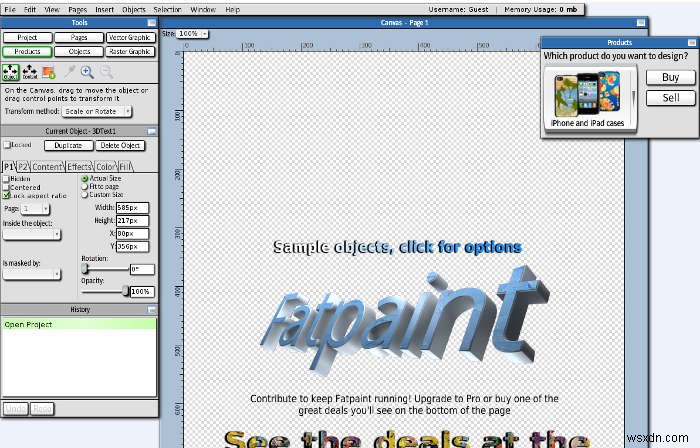Enable the Hidden checkbox

(6, 178)
